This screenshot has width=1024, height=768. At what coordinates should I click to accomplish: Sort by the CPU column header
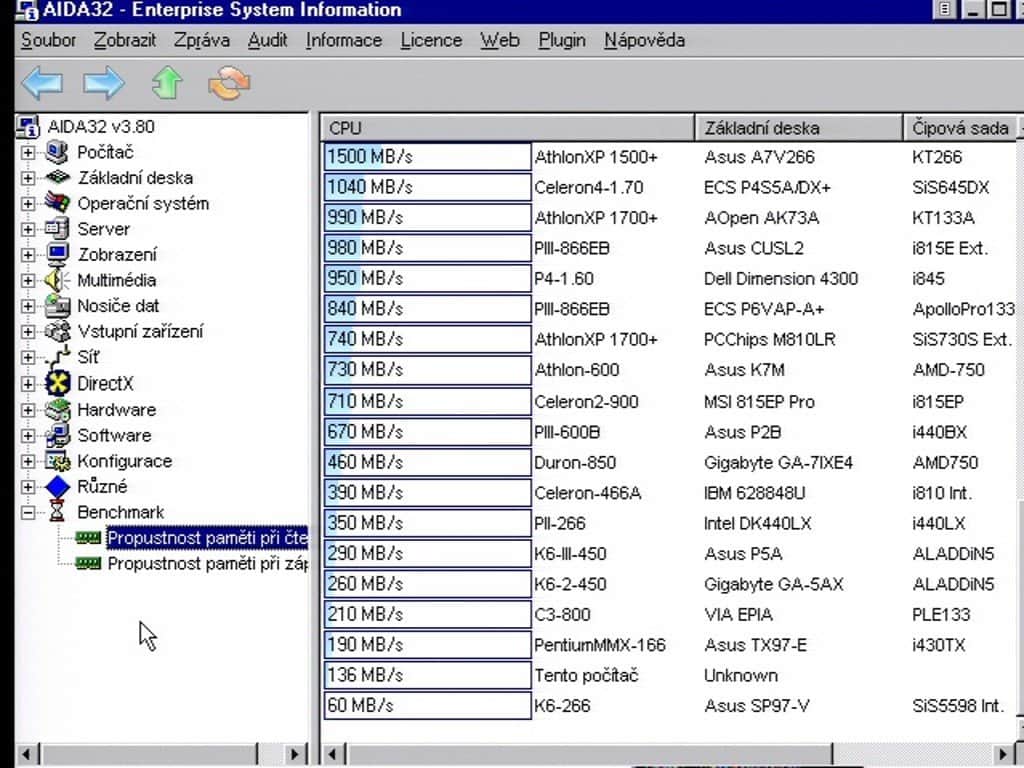coord(507,128)
